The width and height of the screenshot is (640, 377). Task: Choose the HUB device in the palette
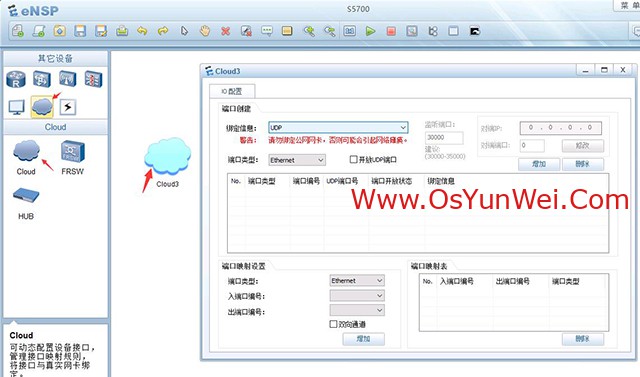click(26, 203)
